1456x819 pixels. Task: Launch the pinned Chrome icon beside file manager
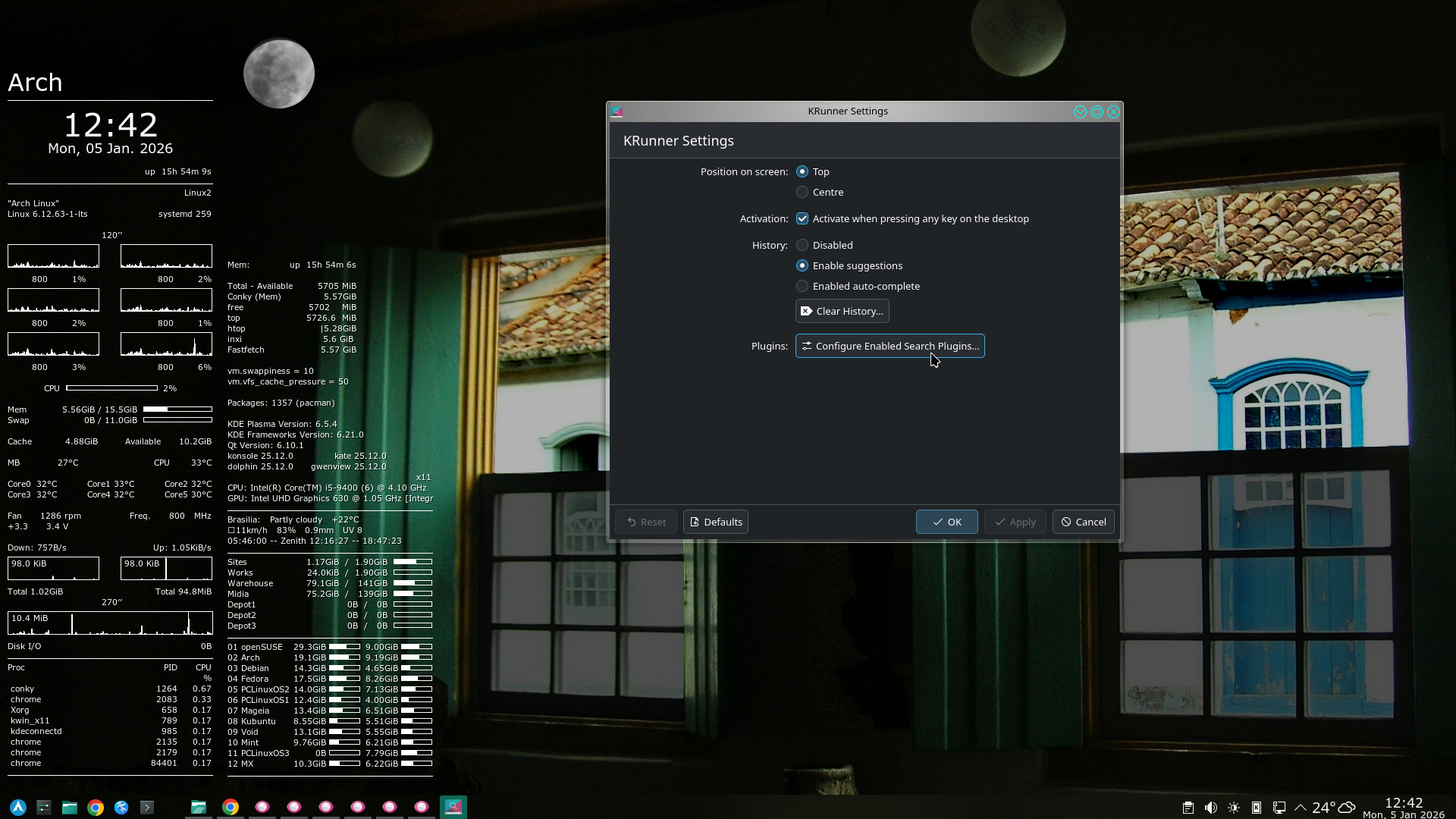click(96, 808)
